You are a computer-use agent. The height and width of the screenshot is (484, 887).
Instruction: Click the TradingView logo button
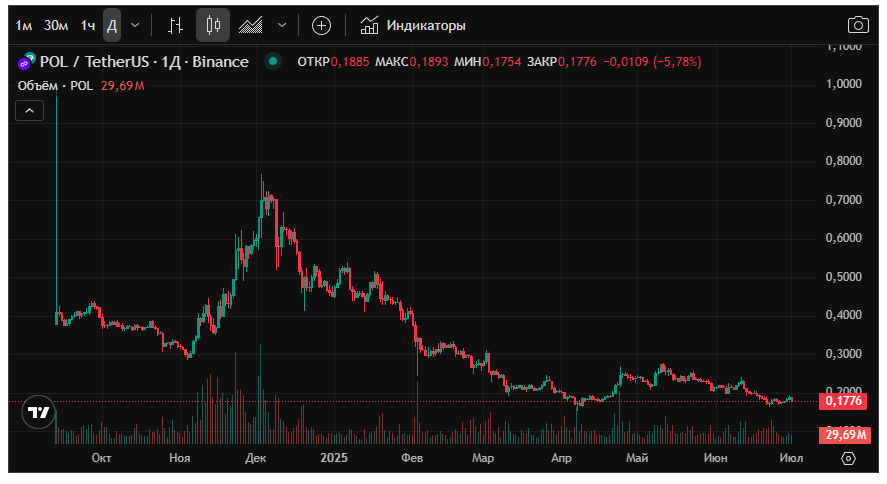click(x=38, y=412)
